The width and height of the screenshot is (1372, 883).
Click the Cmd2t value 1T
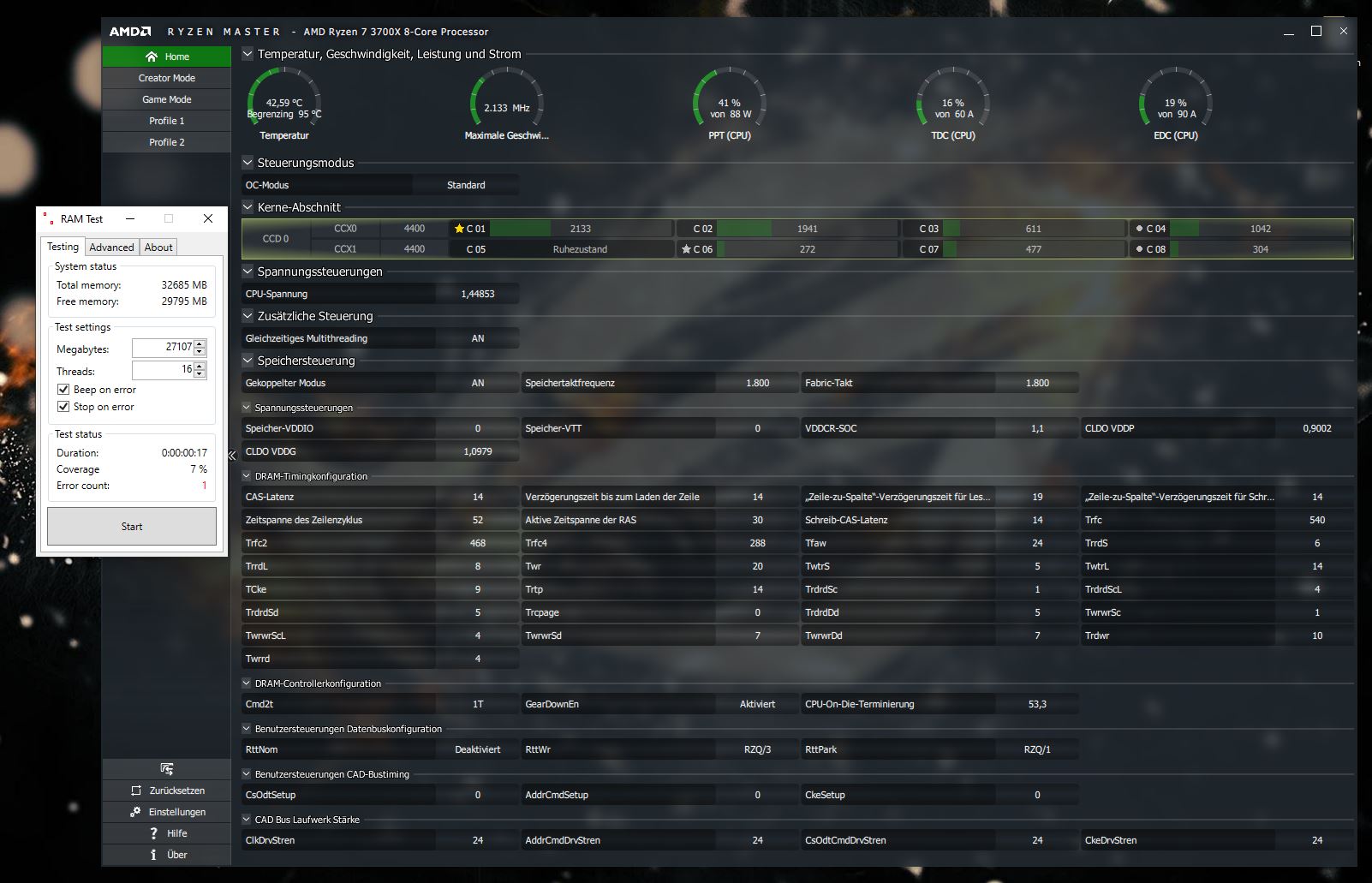click(x=478, y=704)
